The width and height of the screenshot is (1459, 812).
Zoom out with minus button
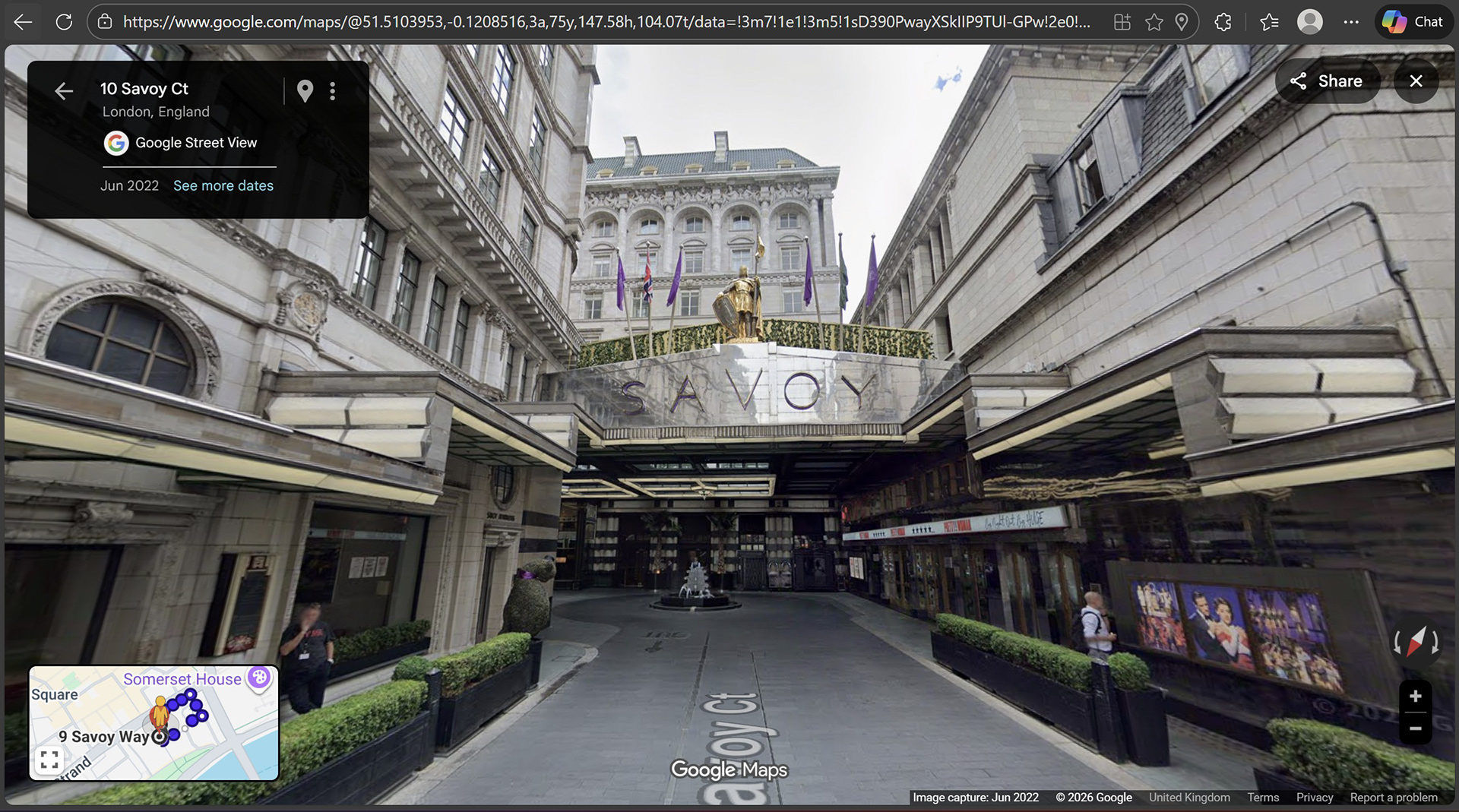(x=1415, y=728)
